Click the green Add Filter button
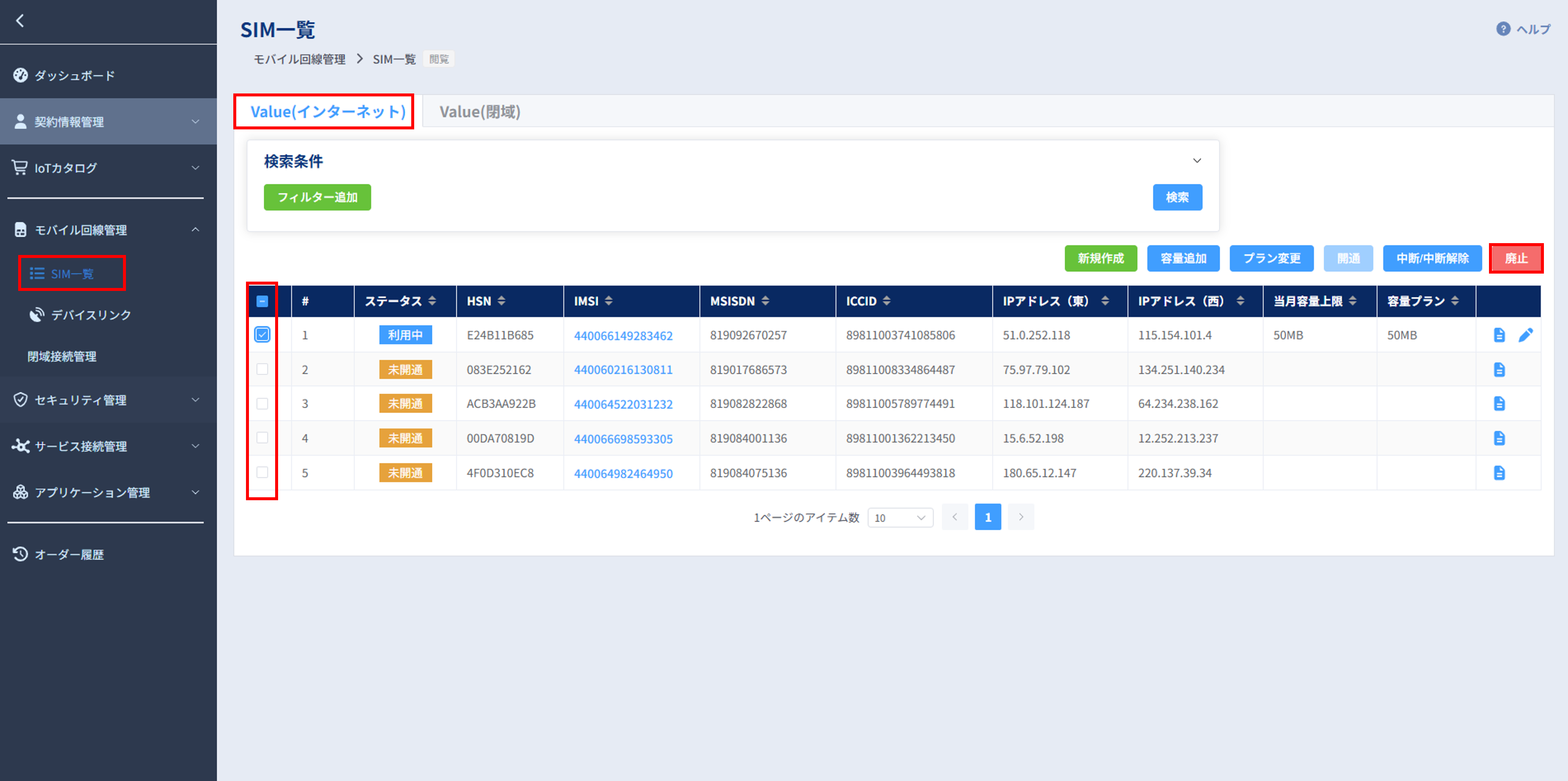 [317, 197]
